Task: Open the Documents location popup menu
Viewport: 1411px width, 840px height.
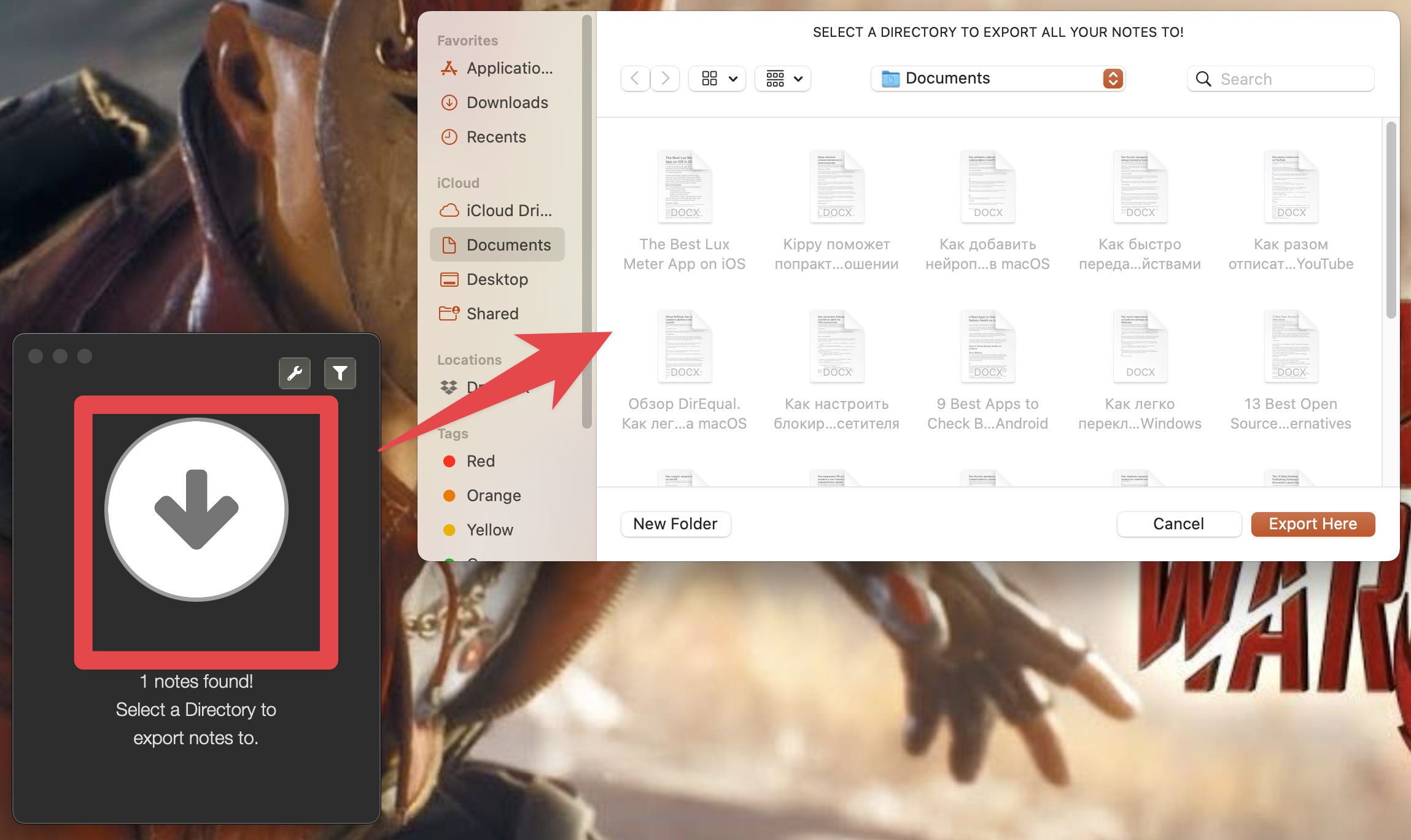Action: (x=998, y=79)
